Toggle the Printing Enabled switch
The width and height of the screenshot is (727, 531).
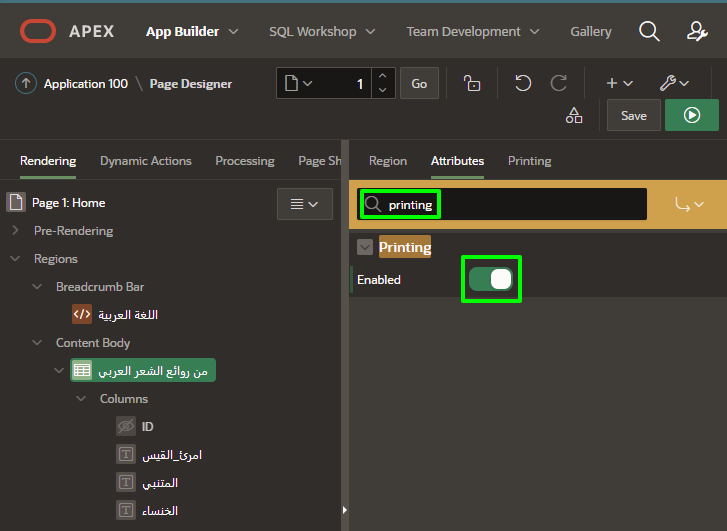pos(491,280)
